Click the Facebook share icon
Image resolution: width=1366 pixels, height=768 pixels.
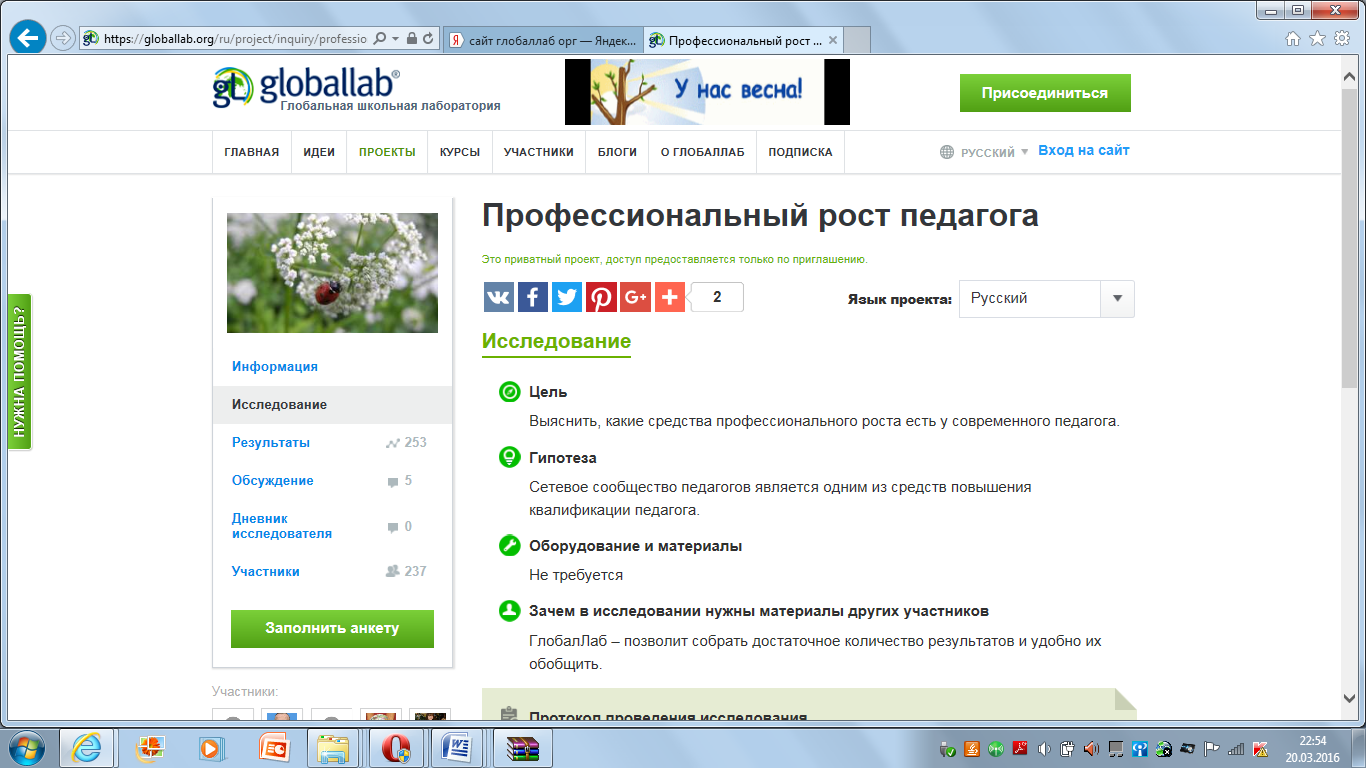[x=533, y=297]
